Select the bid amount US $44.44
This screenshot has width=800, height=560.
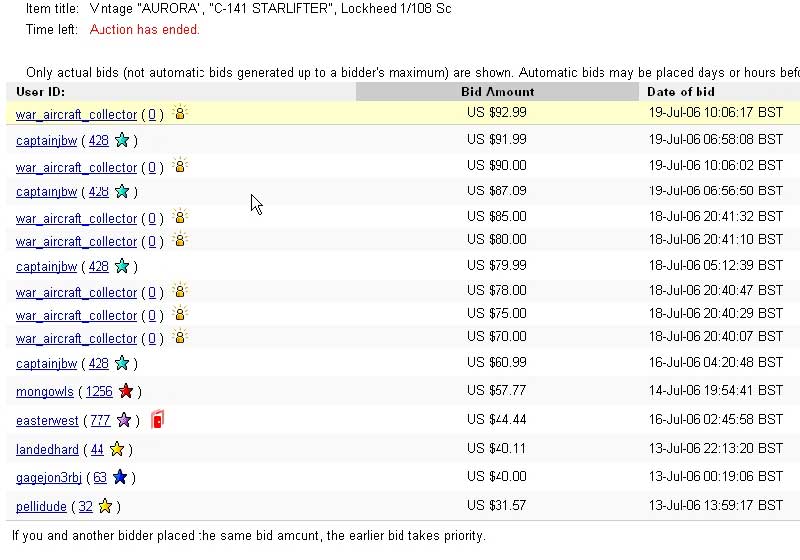point(496,420)
